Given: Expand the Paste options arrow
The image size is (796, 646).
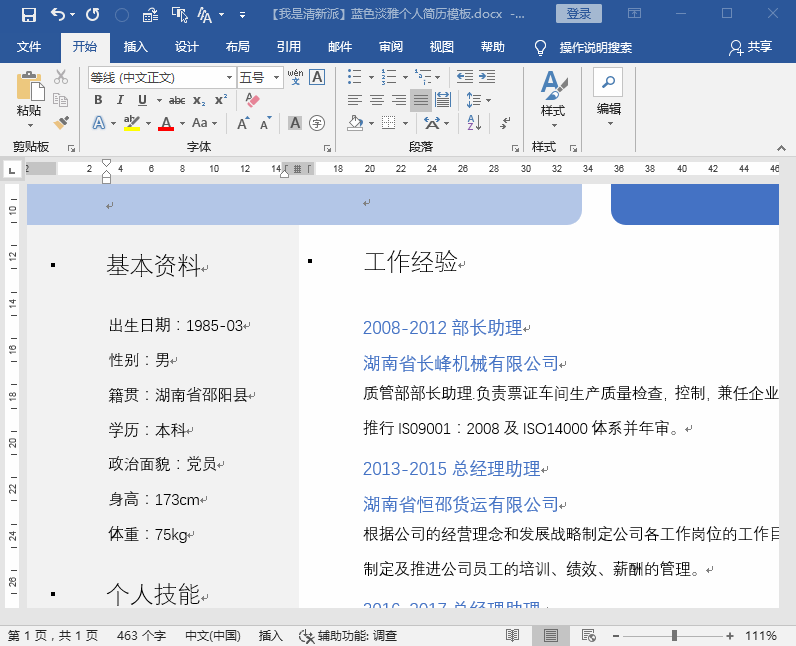Looking at the screenshot, I should click(30, 125).
